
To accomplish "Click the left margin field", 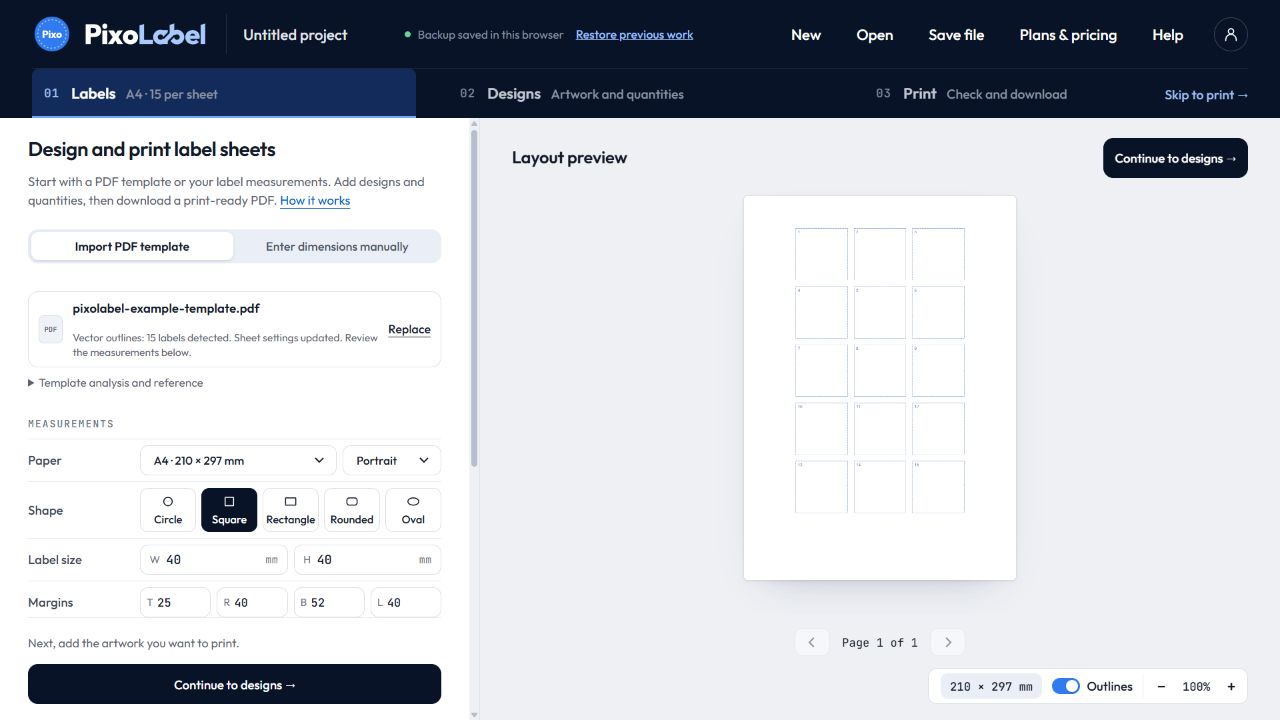I will [x=405, y=603].
